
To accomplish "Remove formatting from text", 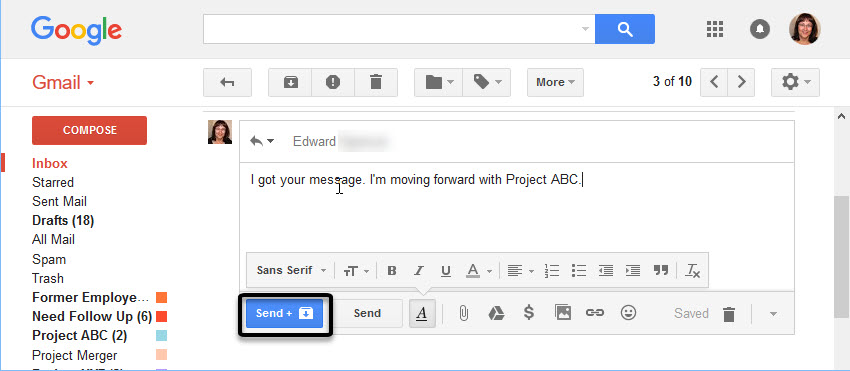I will (x=693, y=270).
